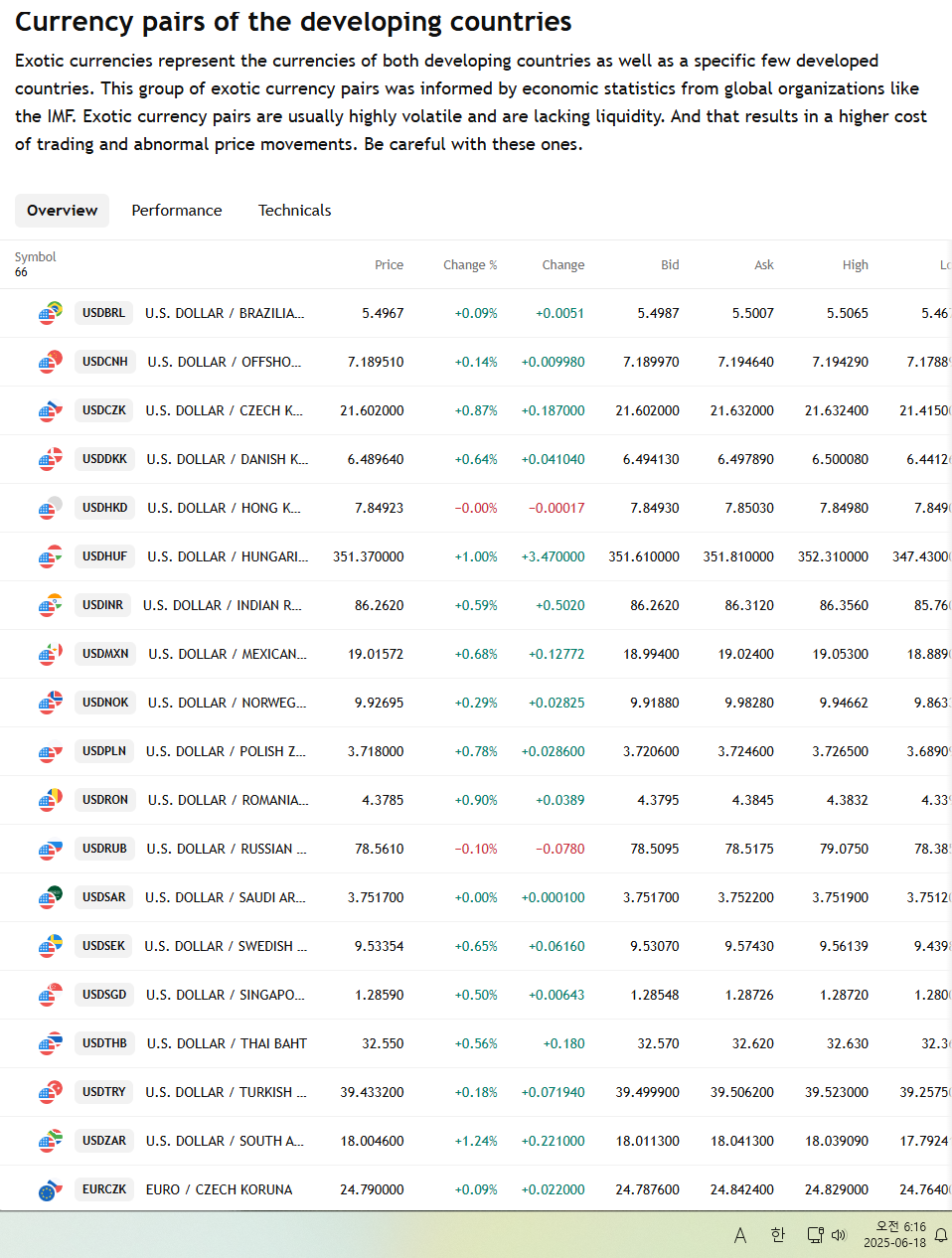Click the USDSAR flag pair icon
The image size is (952, 1258).
point(51,897)
